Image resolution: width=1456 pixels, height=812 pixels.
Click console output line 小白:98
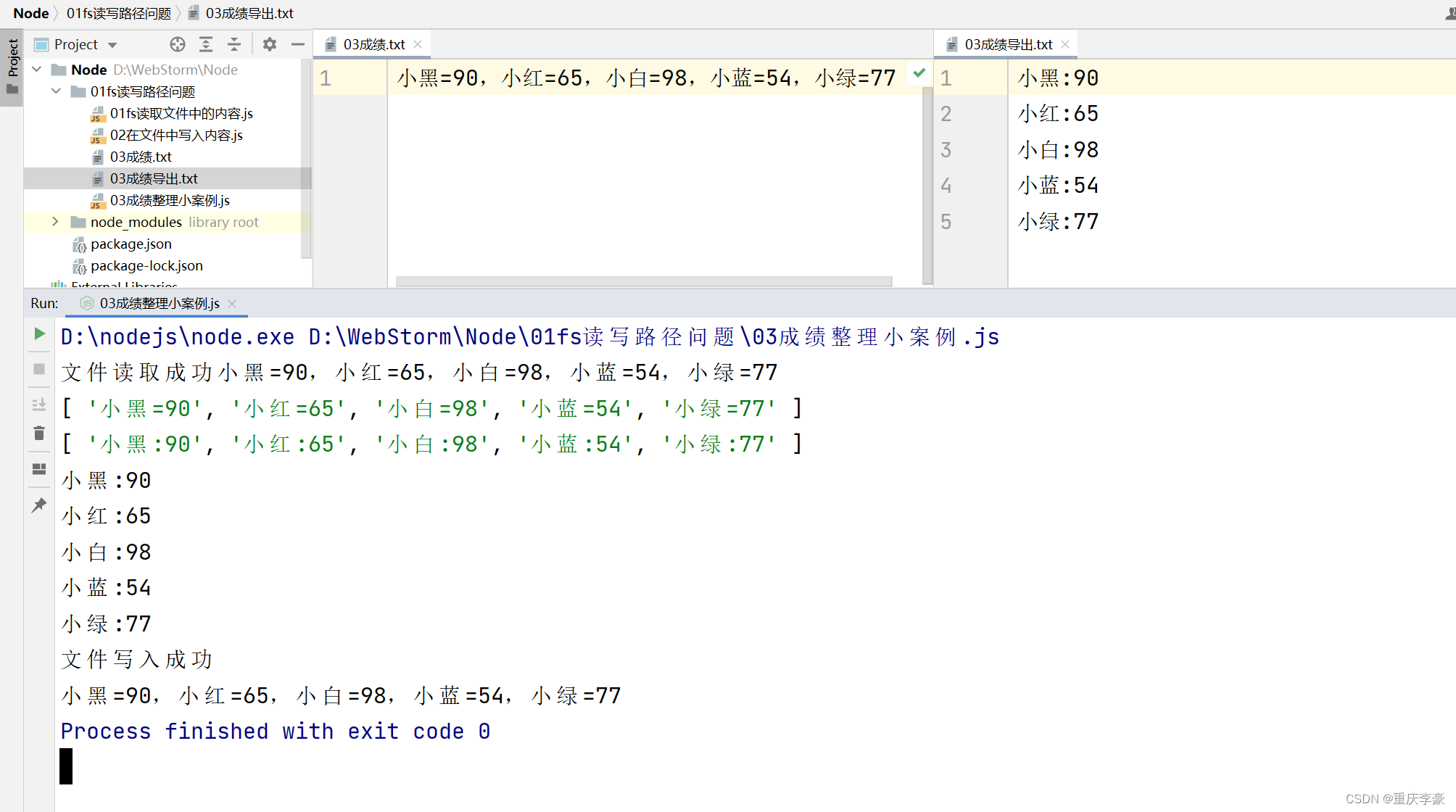point(107,552)
